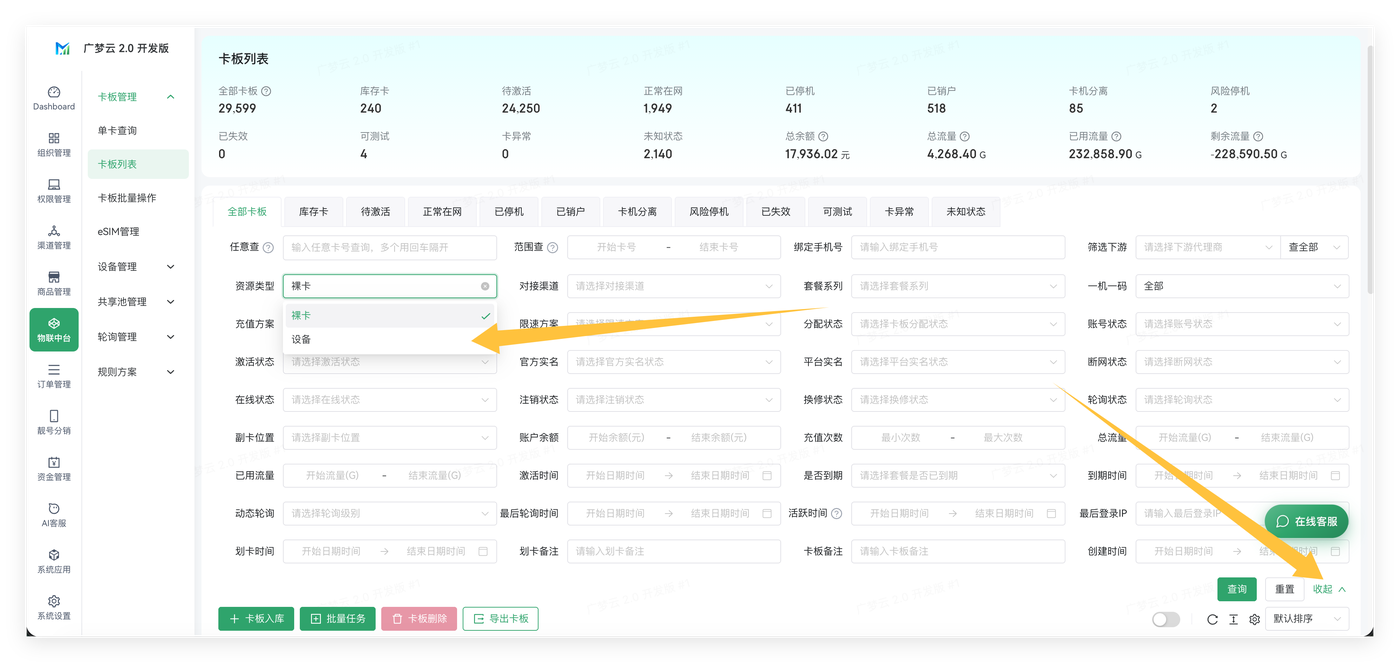Click help icon beside 已用流量 stat
This screenshot has width=1400, height=663.
1116,136
